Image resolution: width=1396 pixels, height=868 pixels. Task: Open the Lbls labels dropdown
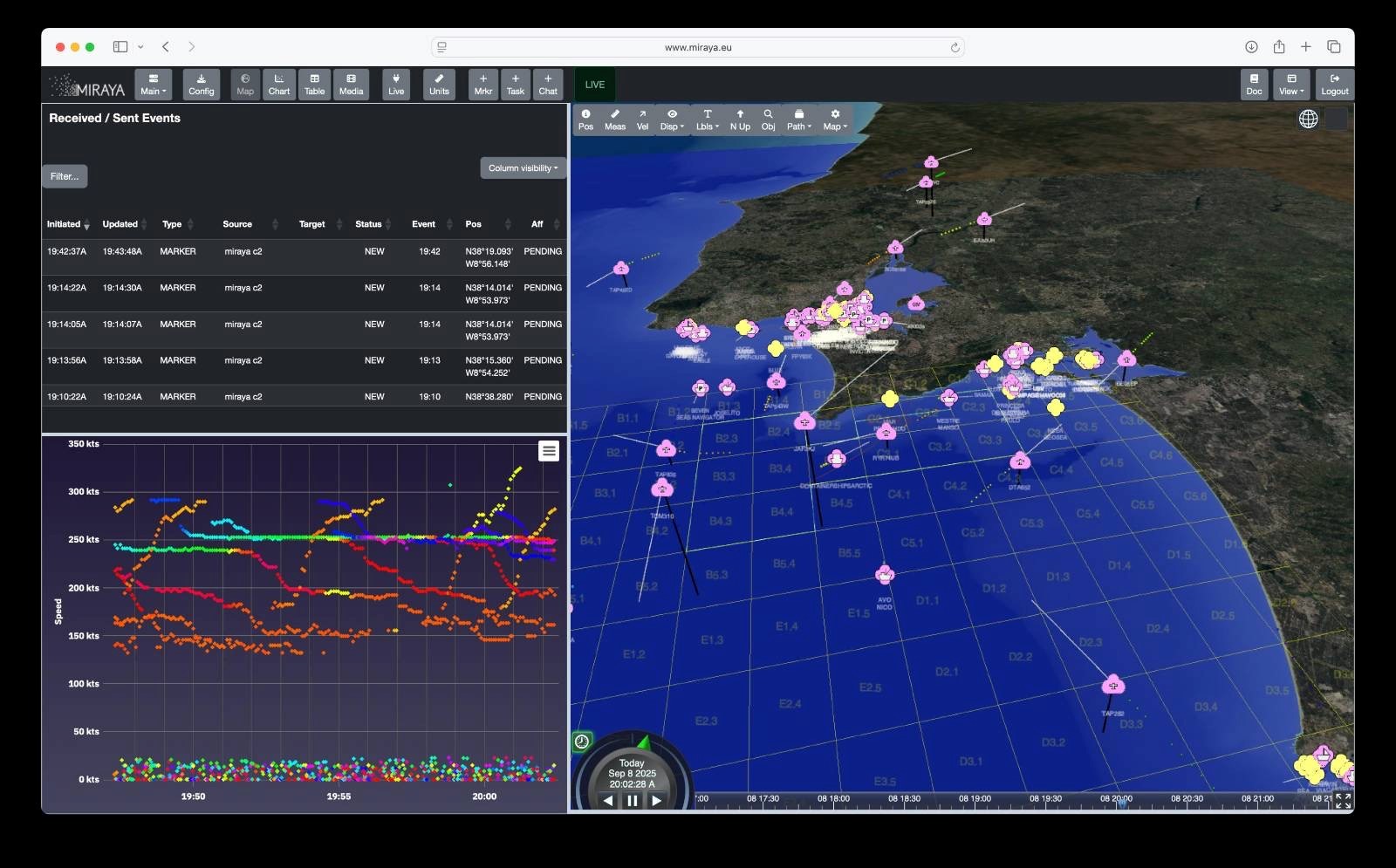pyautogui.click(x=708, y=120)
